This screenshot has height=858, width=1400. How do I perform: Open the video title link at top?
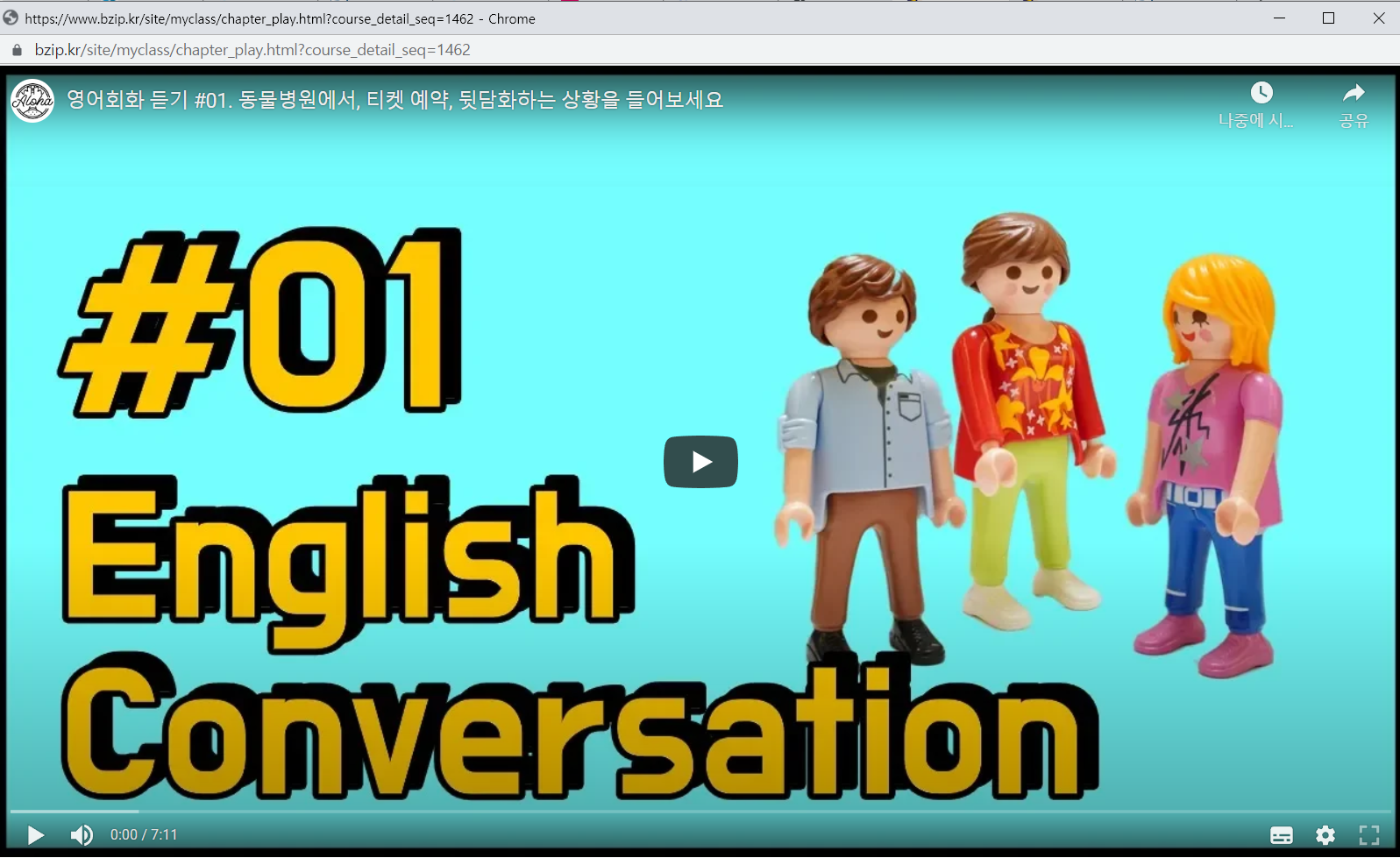(394, 100)
